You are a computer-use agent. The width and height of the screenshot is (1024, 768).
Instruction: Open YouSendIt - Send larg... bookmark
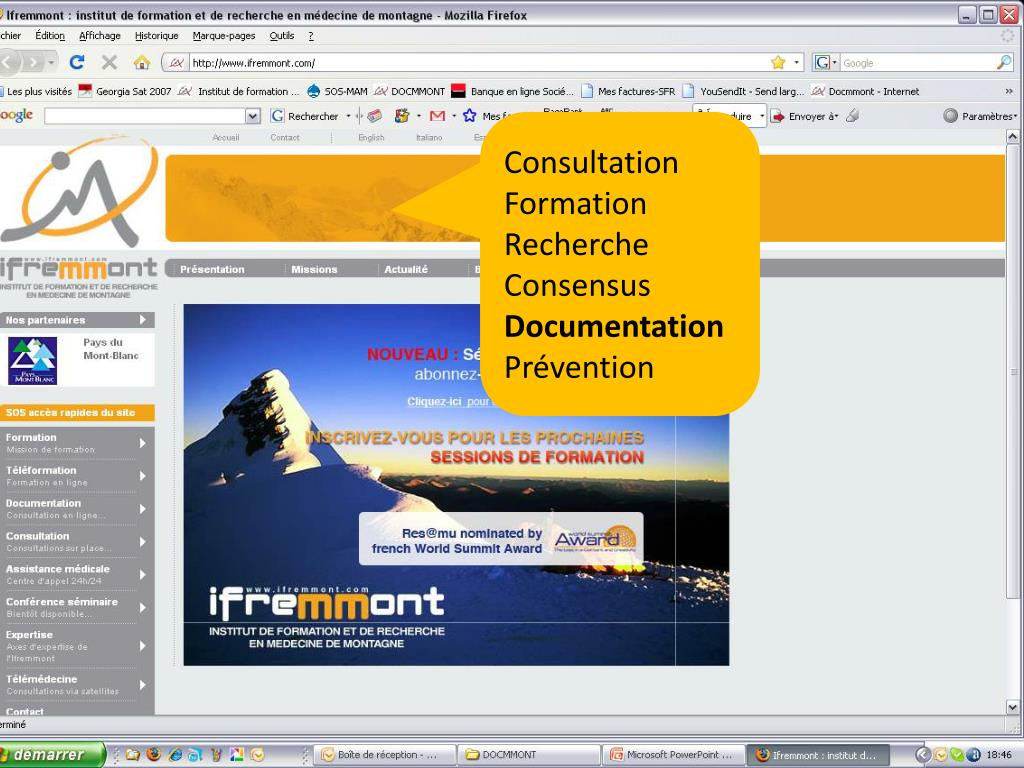point(743,91)
